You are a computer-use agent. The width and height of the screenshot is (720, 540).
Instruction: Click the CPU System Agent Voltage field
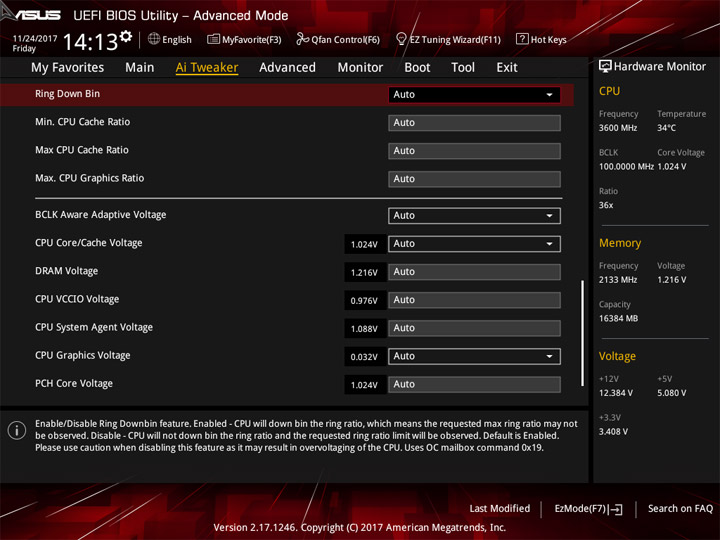[474, 328]
